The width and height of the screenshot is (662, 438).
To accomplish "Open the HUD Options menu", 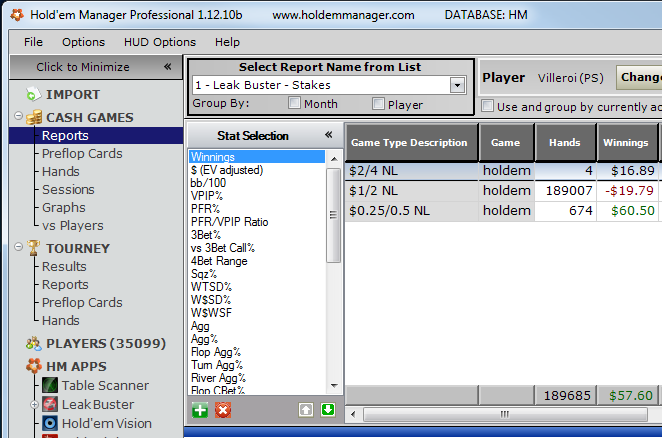I will tap(160, 42).
